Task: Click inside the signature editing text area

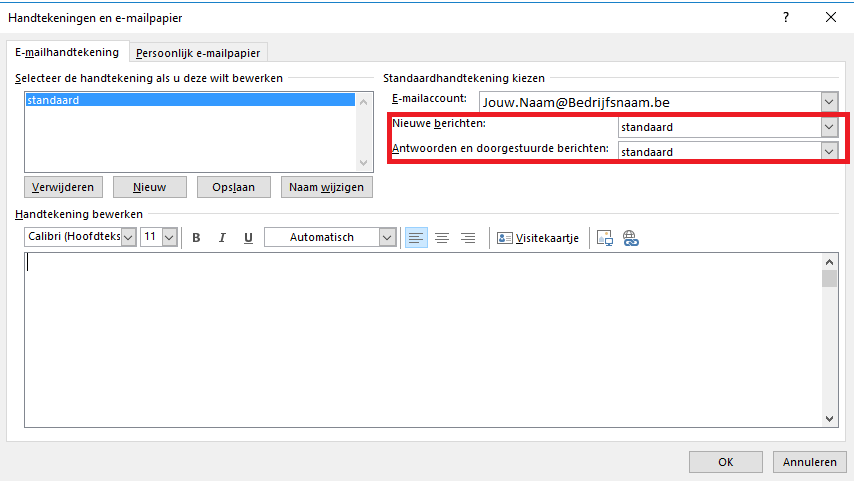Action: tap(423, 339)
